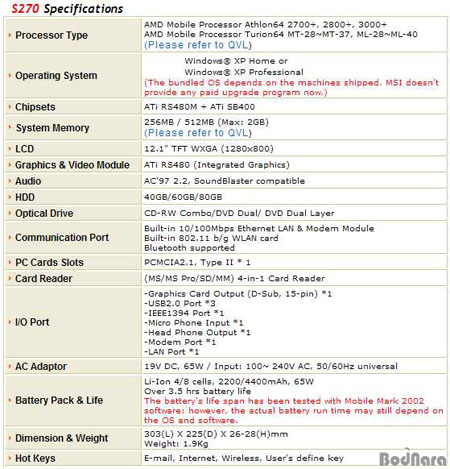
Task: Click 'ATi RS480M + ATi SB400' value
Action: 199,107
